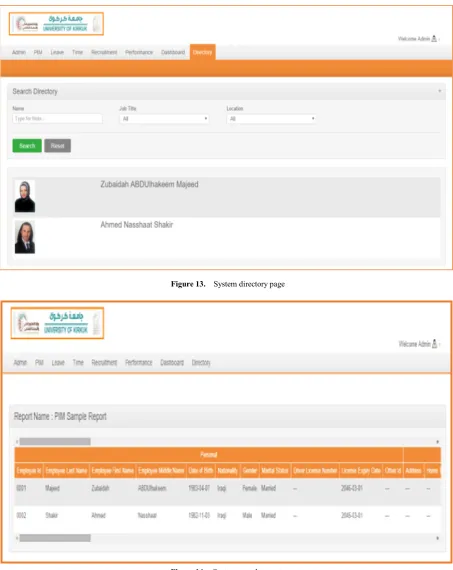453x570 pixels.
Task: Click the horizontal scrollbar thumb above the report table
Action: [x=55, y=441]
